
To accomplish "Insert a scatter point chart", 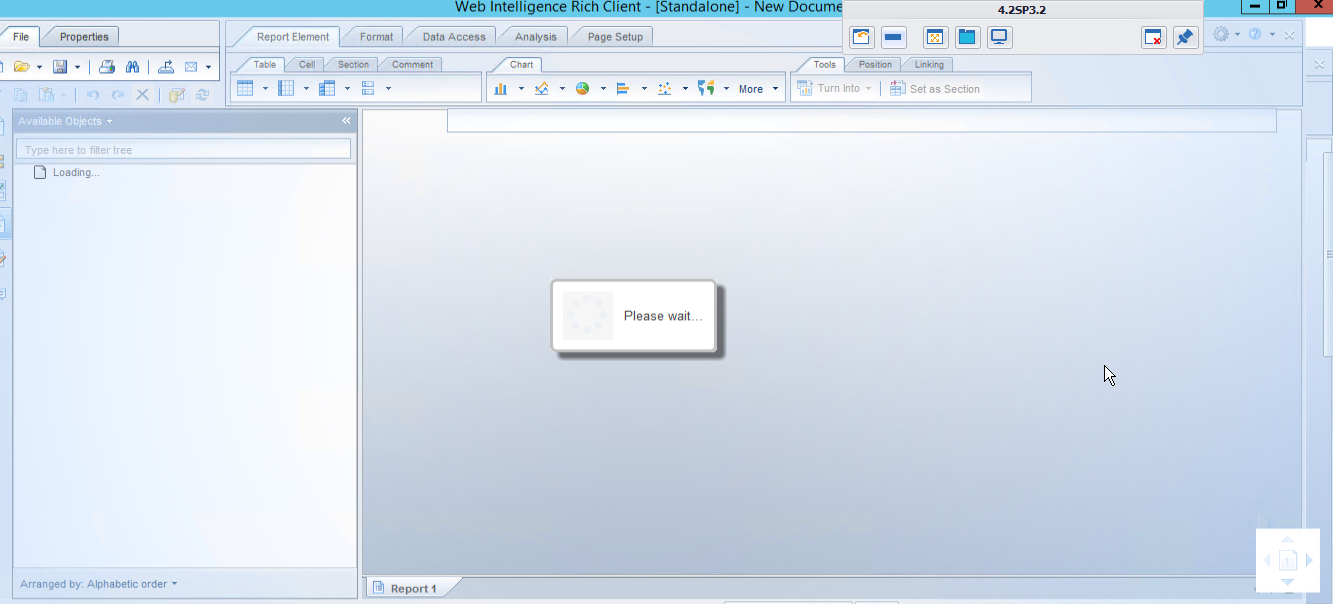I will (664, 88).
